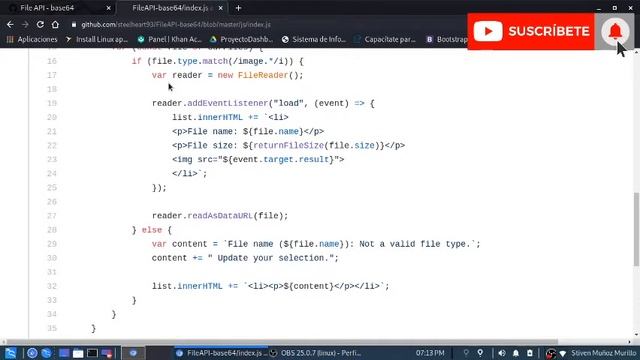Click addEventListener on line 19

(227, 103)
